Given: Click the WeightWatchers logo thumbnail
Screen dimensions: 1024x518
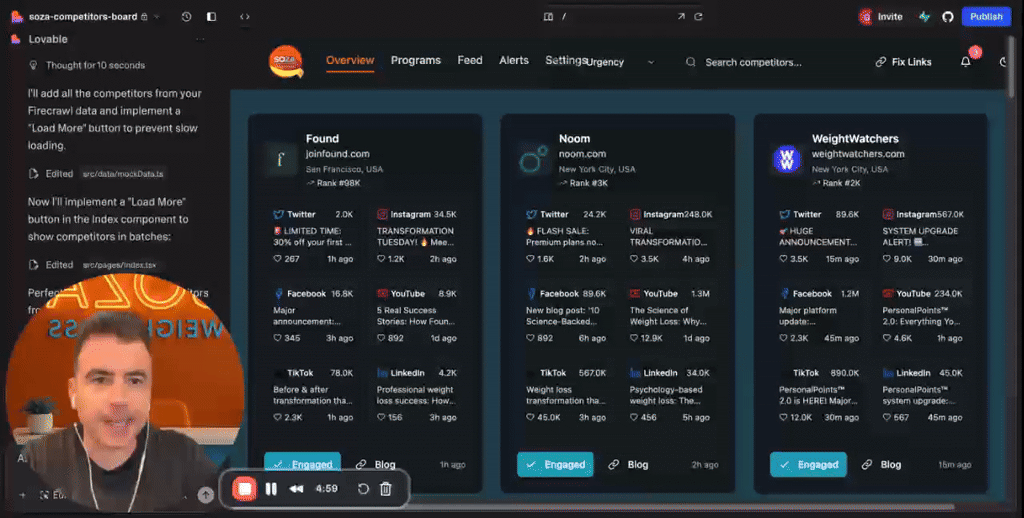Looking at the screenshot, I should [786, 159].
